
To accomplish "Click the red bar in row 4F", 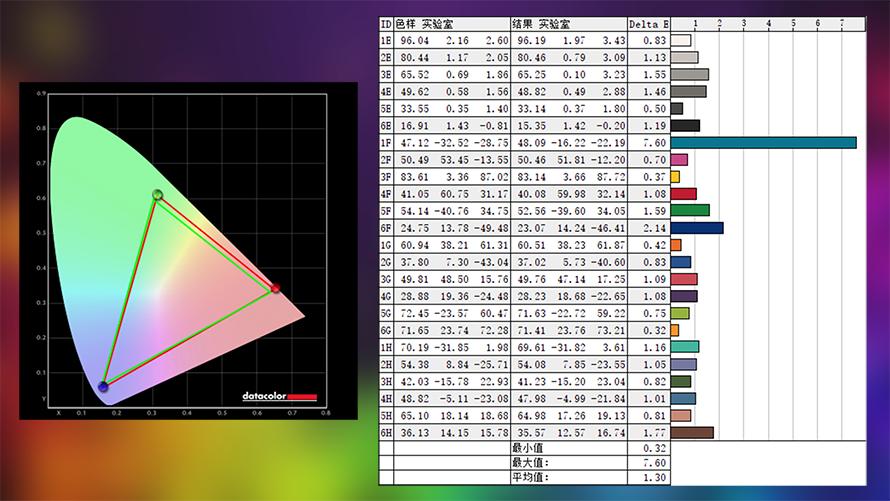I will click(684, 194).
